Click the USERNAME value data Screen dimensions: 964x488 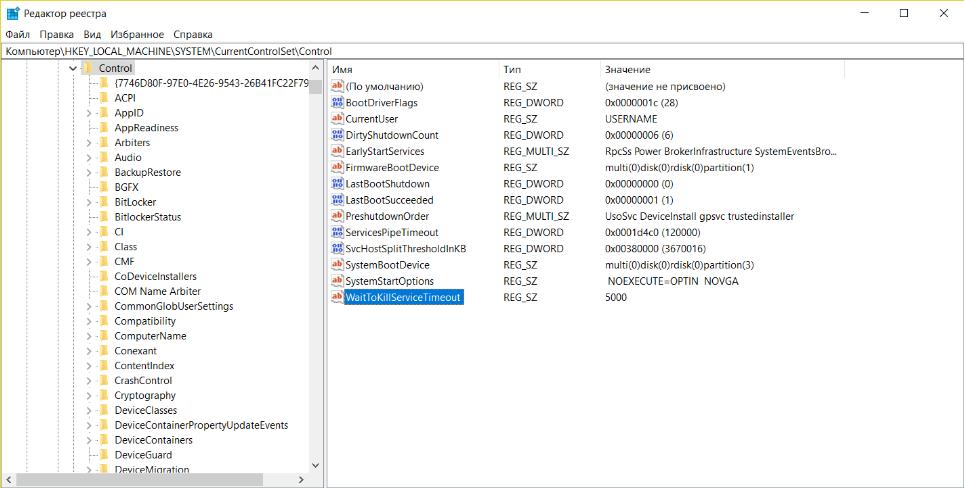[631, 119]
